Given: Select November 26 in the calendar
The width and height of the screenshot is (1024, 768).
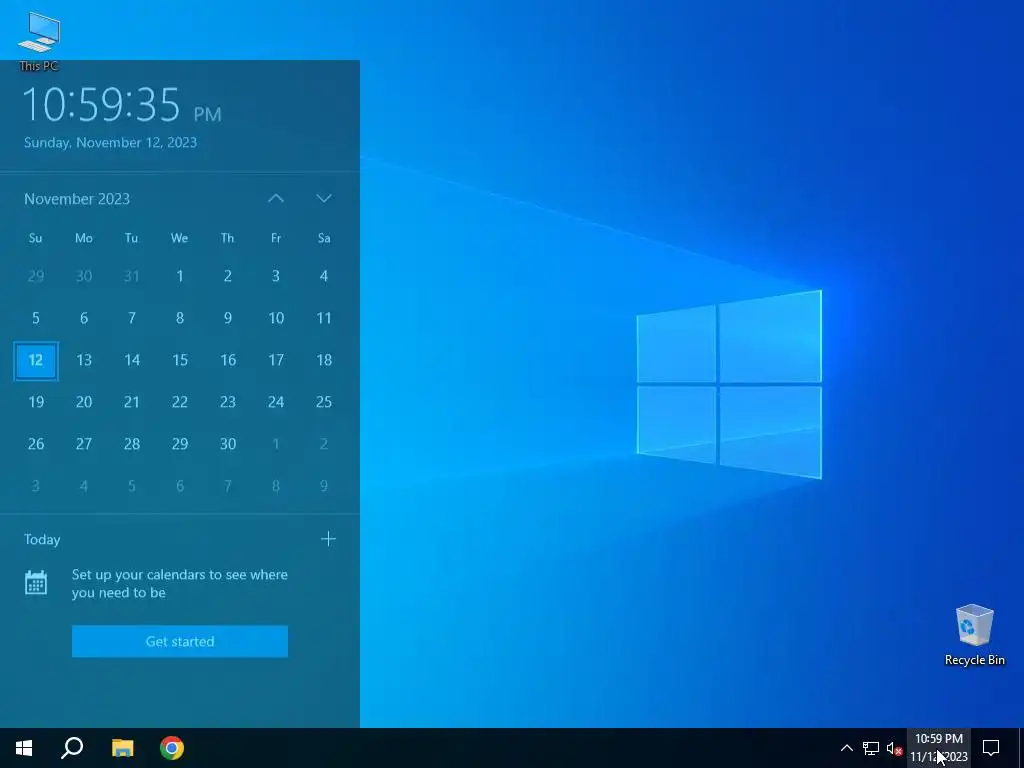Looking at the screenshot, I should 36,444.
